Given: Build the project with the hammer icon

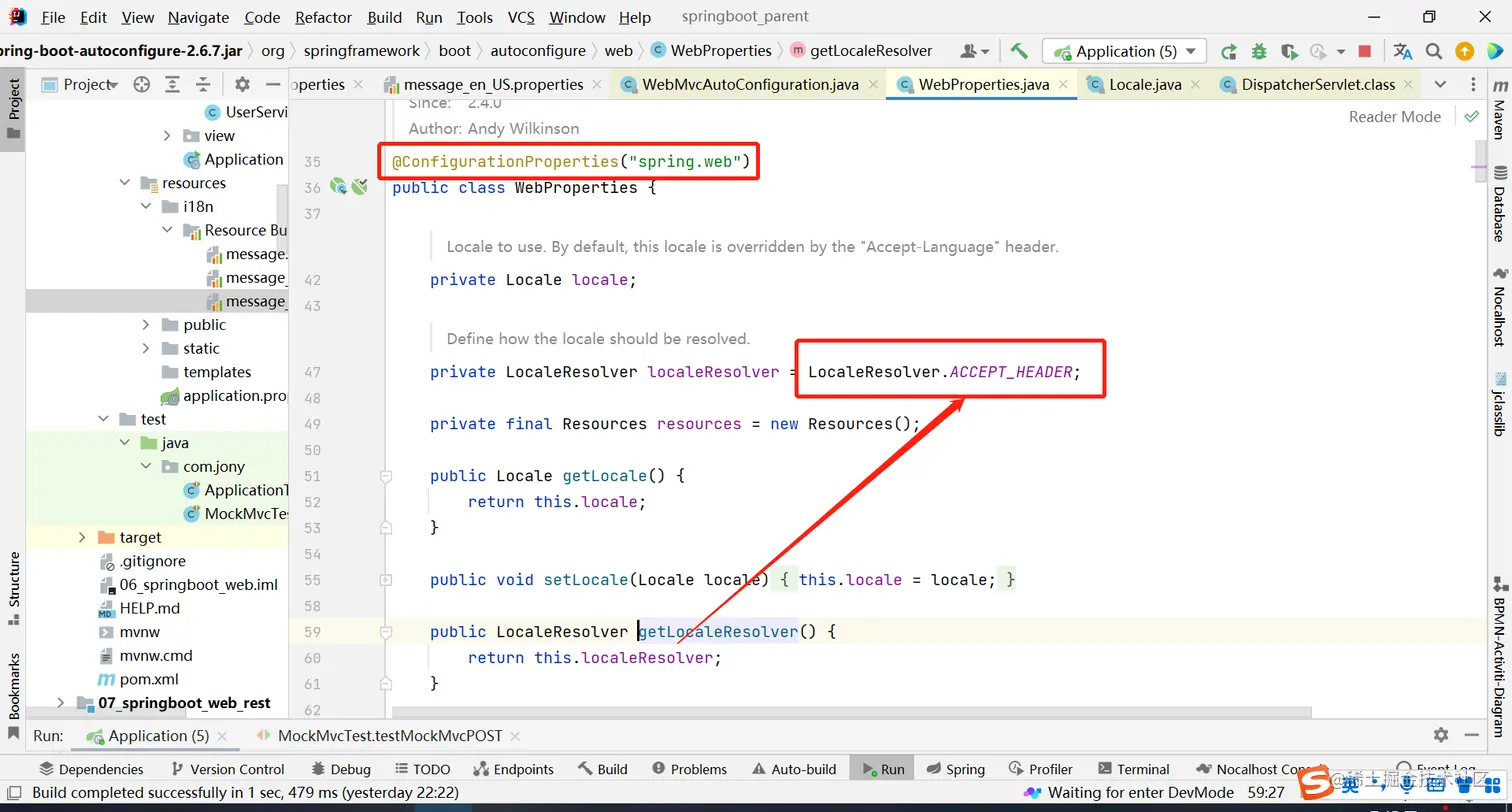Looking at the screenshot, I should (1019, 51).
